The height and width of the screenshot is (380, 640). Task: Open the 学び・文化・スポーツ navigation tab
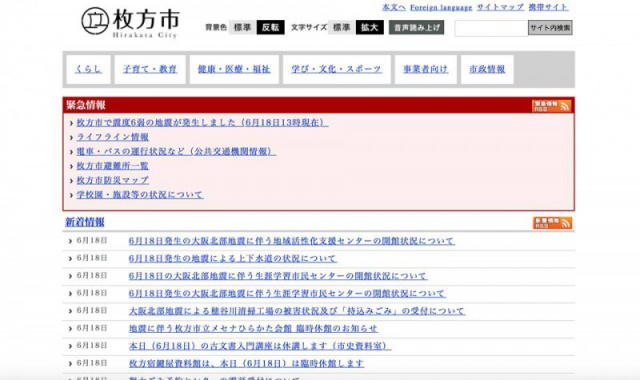pos(336,69)
